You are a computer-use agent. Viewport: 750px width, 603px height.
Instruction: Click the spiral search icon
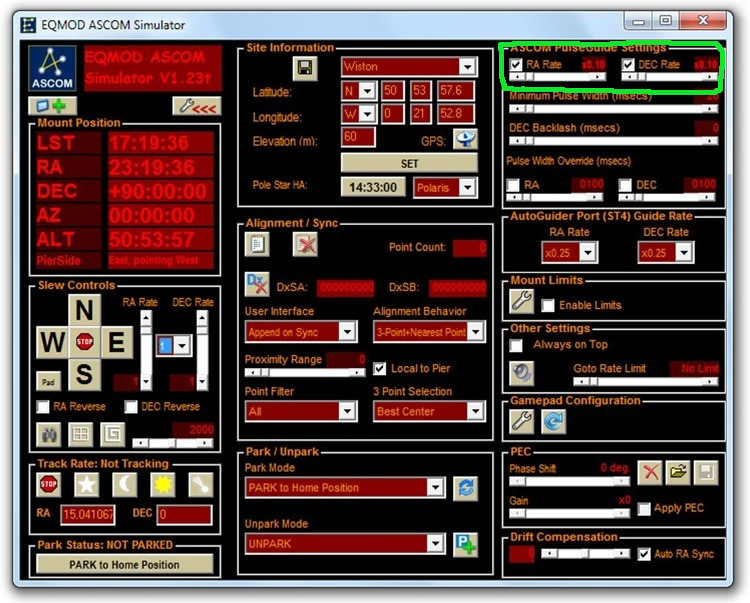(x=113, y=434)
